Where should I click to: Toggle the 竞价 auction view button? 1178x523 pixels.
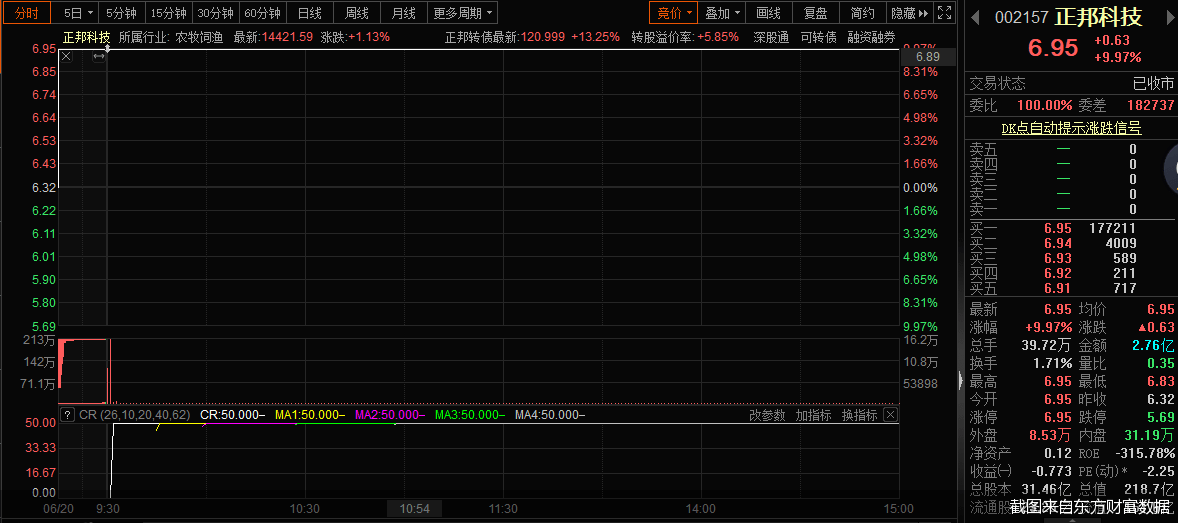674,13
